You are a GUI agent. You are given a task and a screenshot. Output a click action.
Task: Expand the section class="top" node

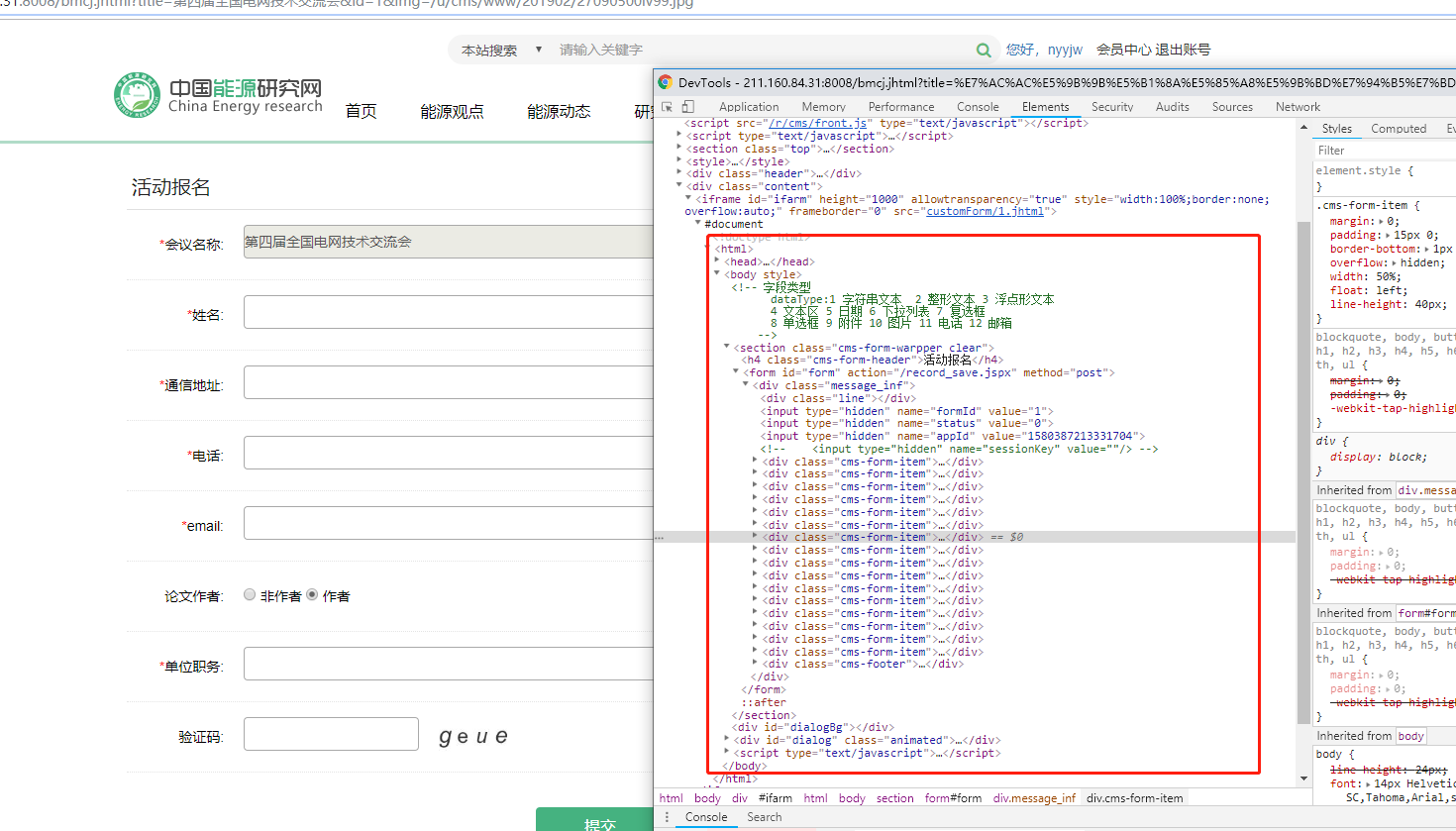[x=679, y=149]
